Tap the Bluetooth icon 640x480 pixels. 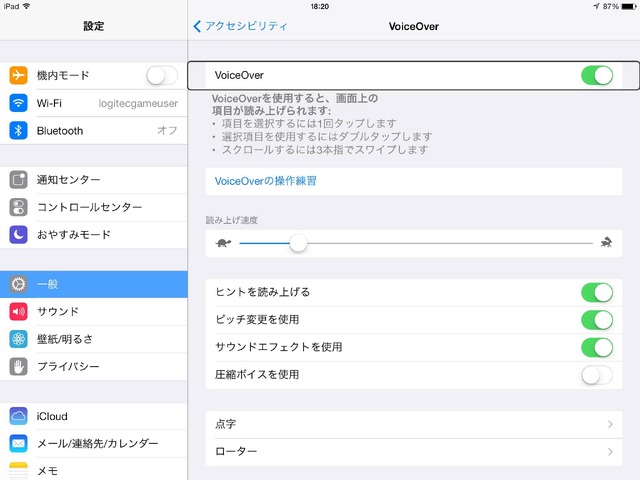pyautogui.click(x=18, y=131)
